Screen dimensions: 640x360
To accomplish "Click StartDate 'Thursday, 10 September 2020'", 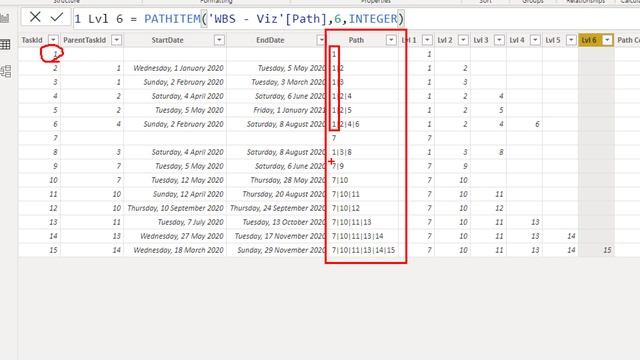I will coord(176,208).
